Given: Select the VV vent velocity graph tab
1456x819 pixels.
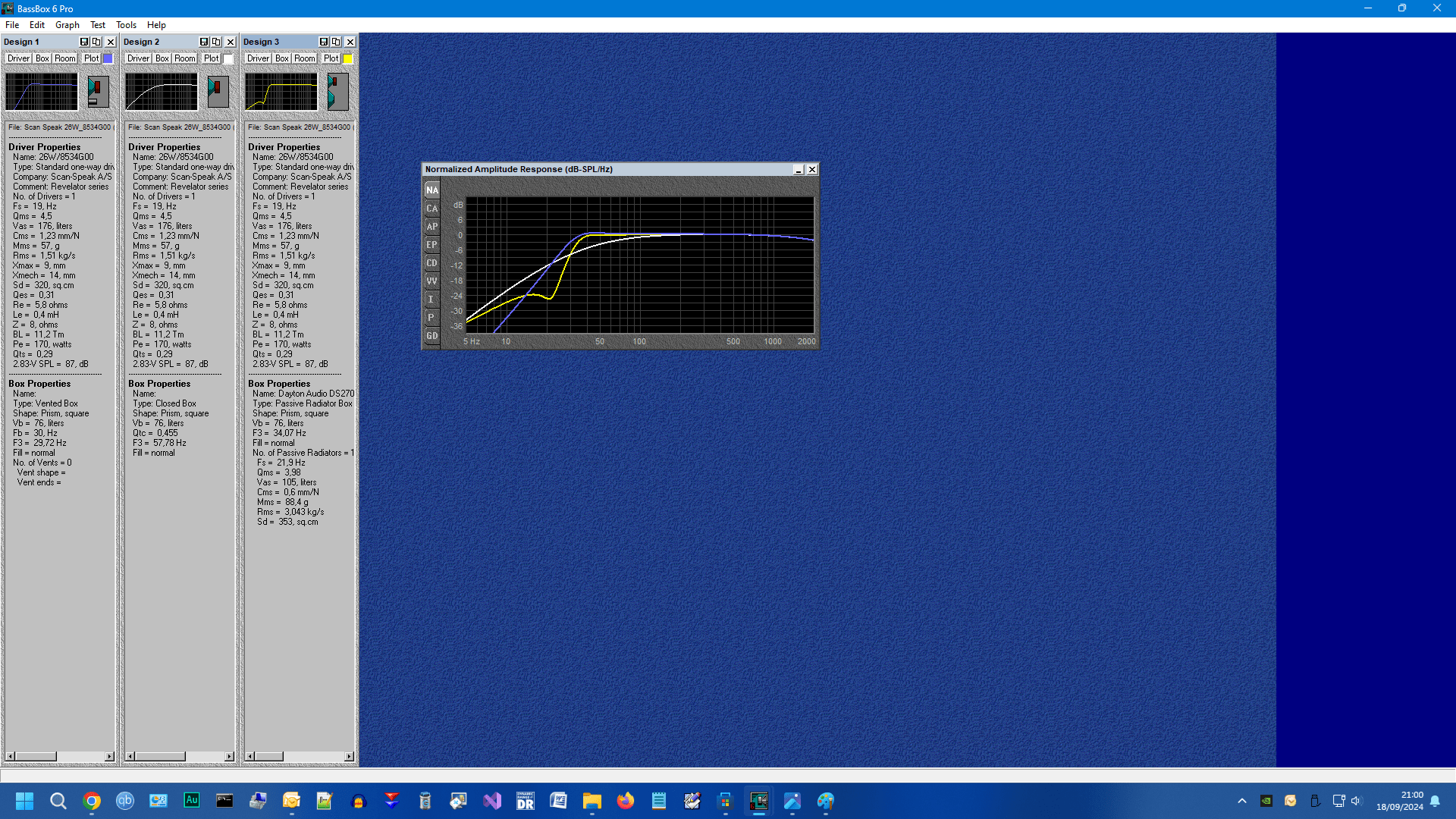Looking at the screenshot, I should coord(431,281).
